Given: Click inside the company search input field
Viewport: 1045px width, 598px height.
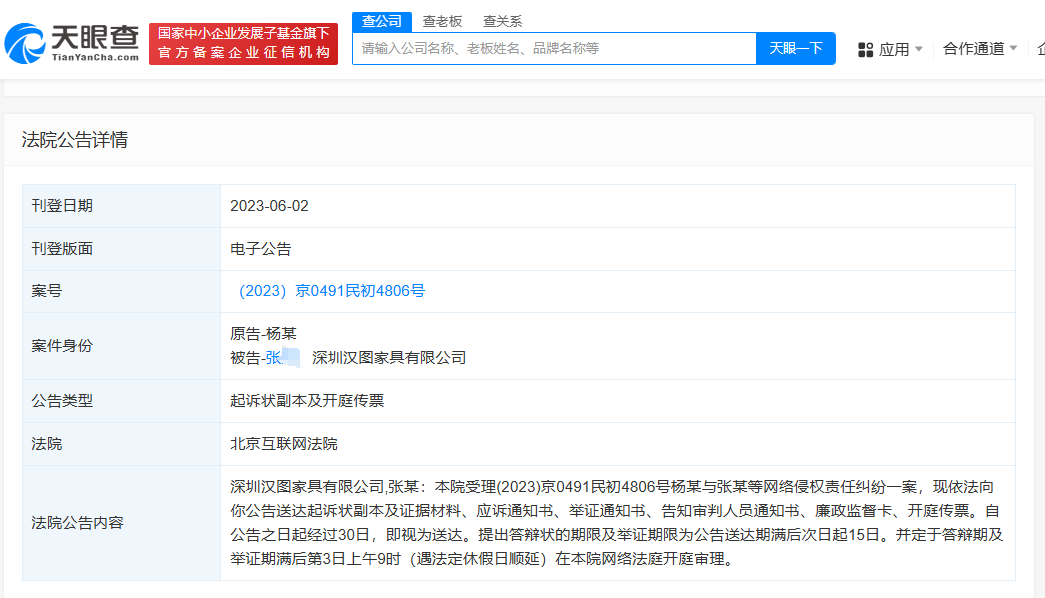Looking at the screenshot, I should 550,48.
